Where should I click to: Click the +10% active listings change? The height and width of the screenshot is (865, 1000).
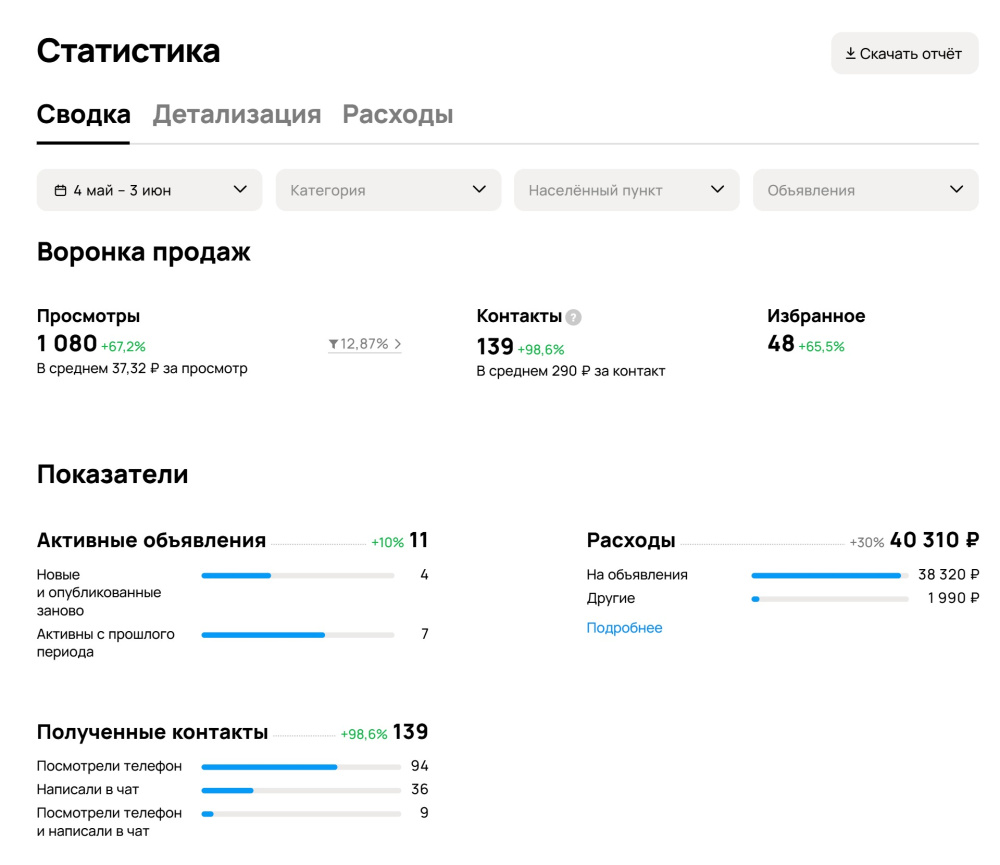[388, 543]
